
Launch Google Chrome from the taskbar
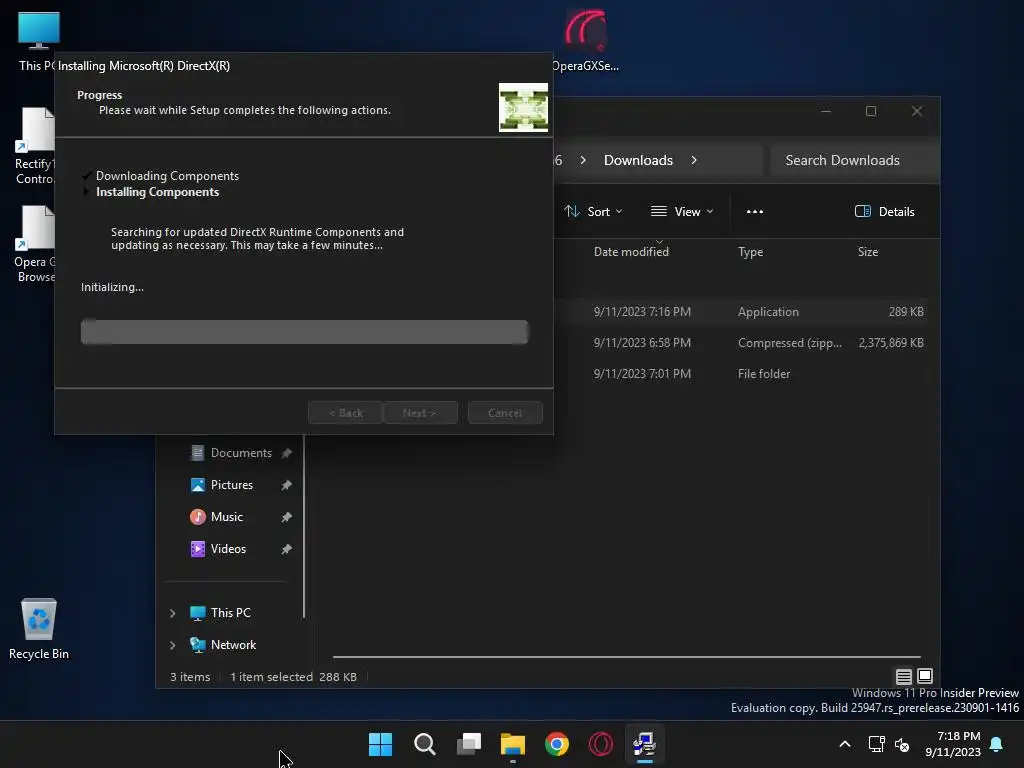point(557,744)
